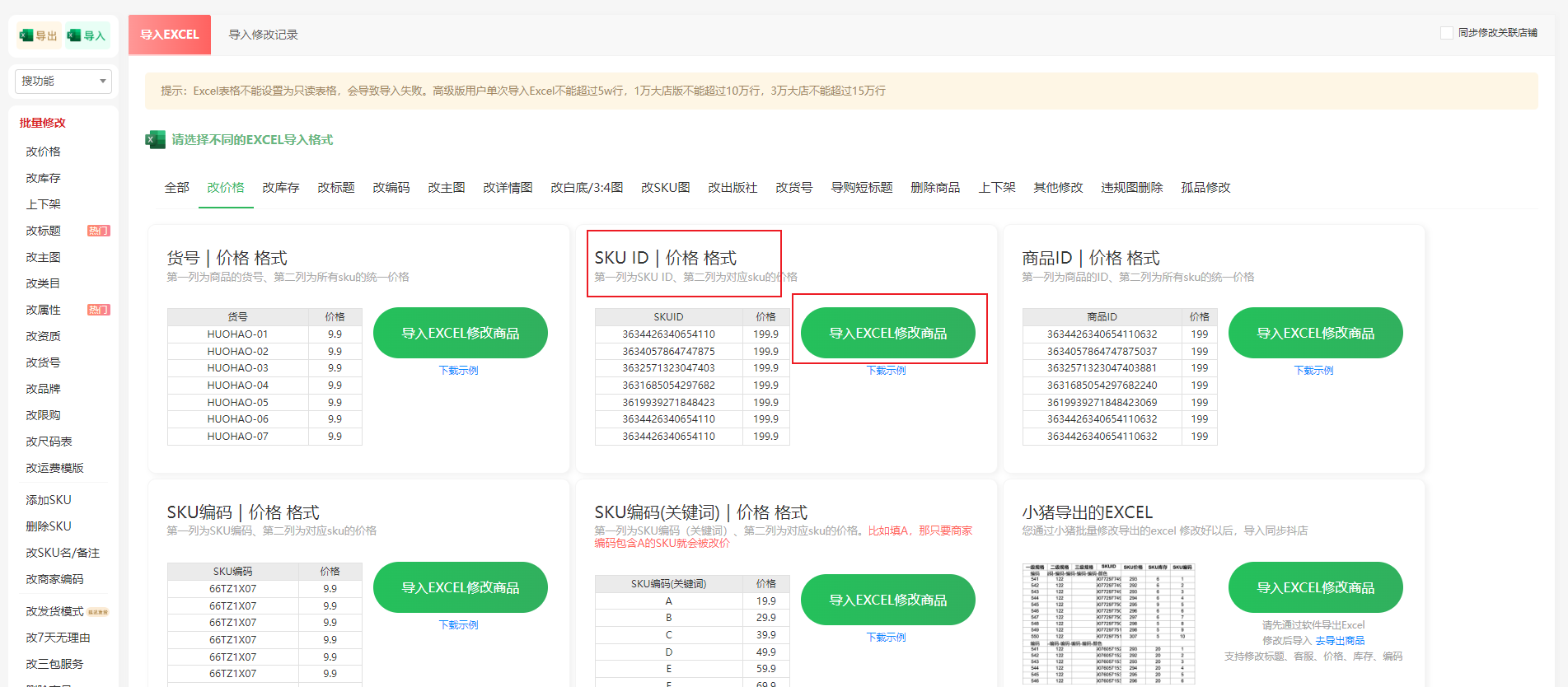Download sample for SKU编码 price format
This screenshot has width=1568, height=687.
tap(458, 625)
